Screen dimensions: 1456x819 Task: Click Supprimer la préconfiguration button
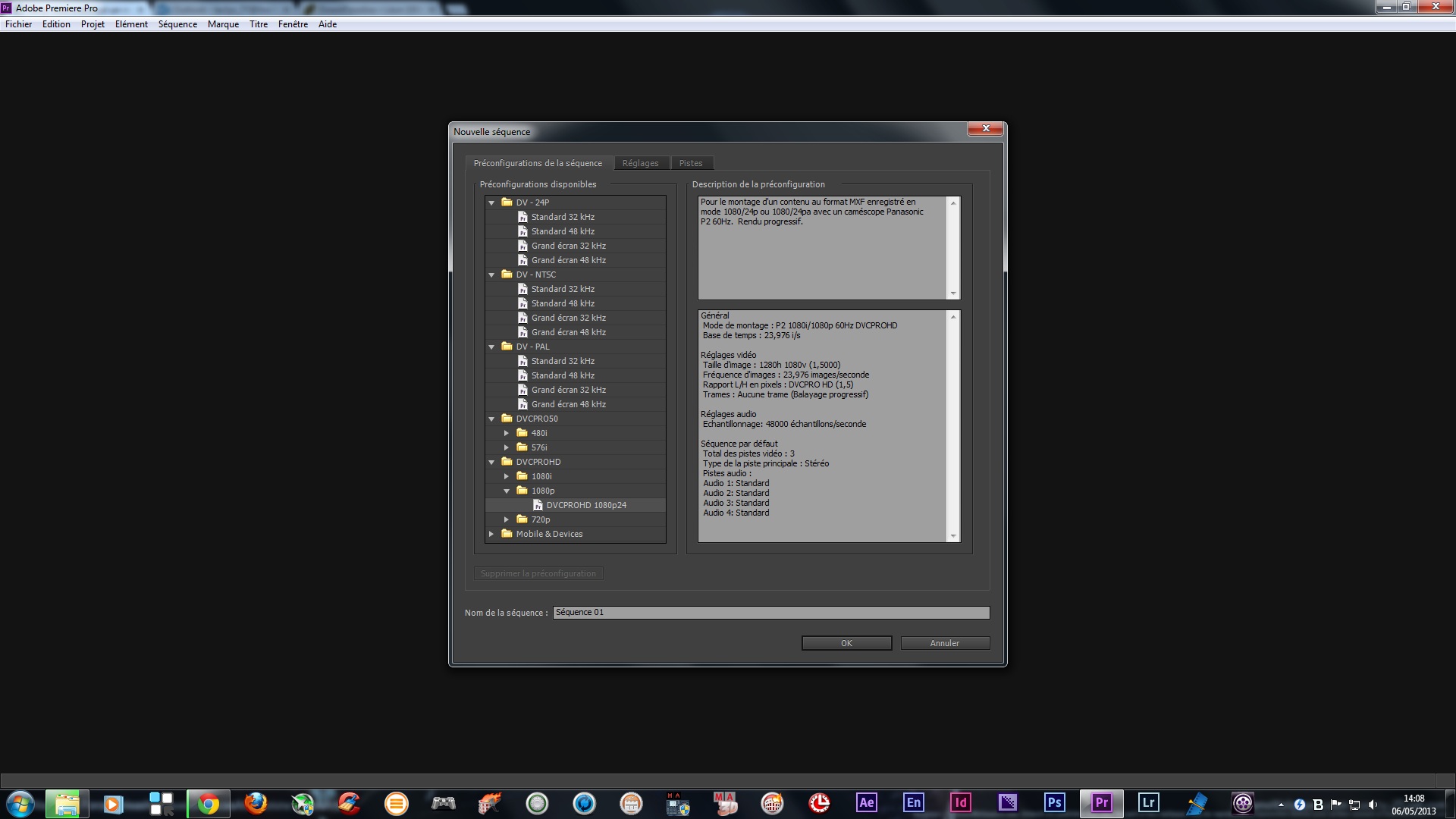pyautogui.click(x=538, y=573)
